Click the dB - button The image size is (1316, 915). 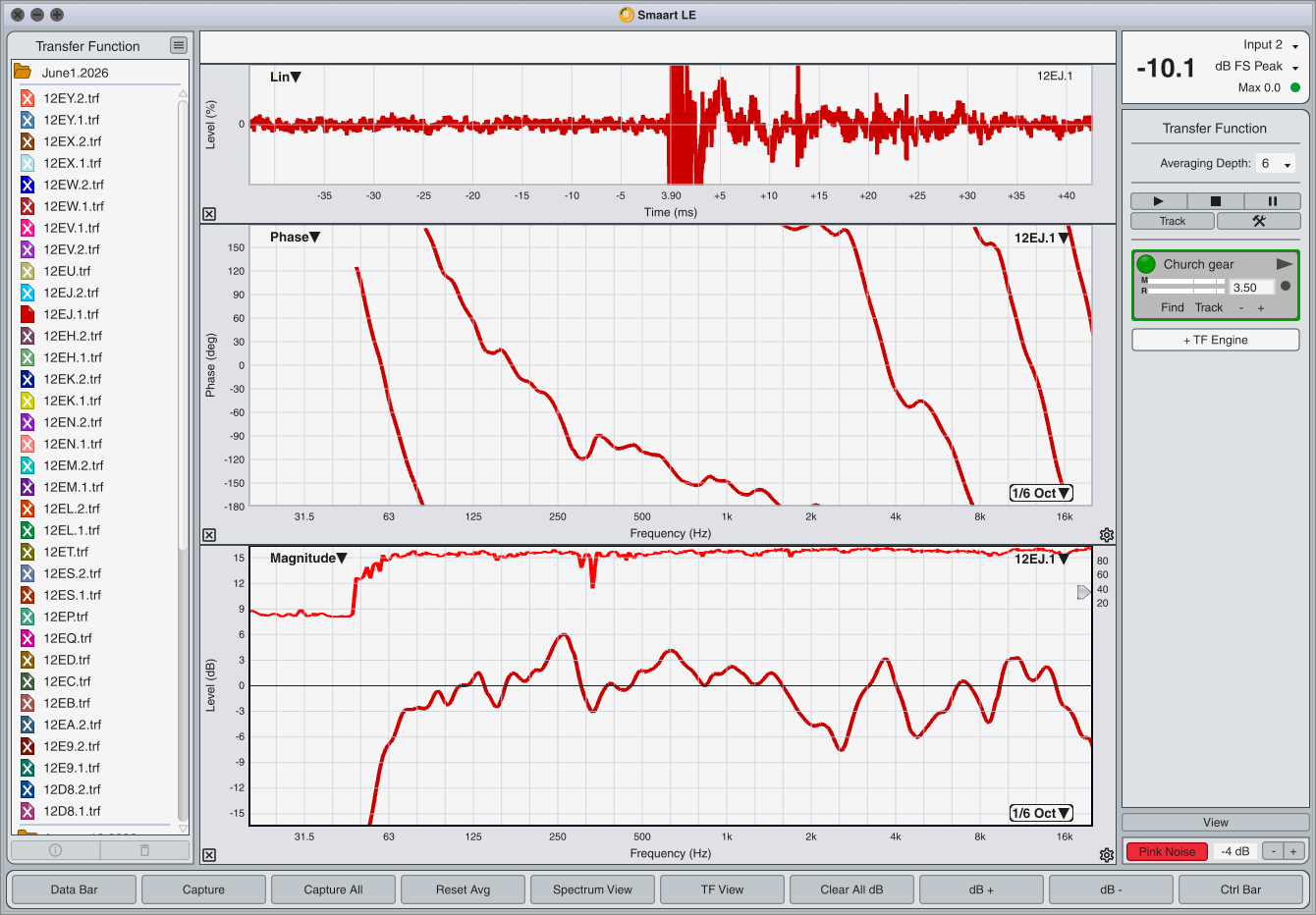point(1111,889)
